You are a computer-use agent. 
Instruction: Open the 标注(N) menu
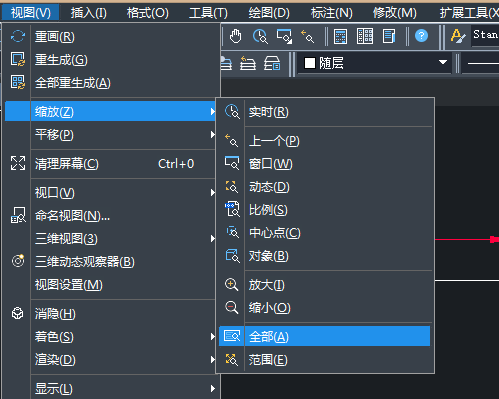point(332,13)
